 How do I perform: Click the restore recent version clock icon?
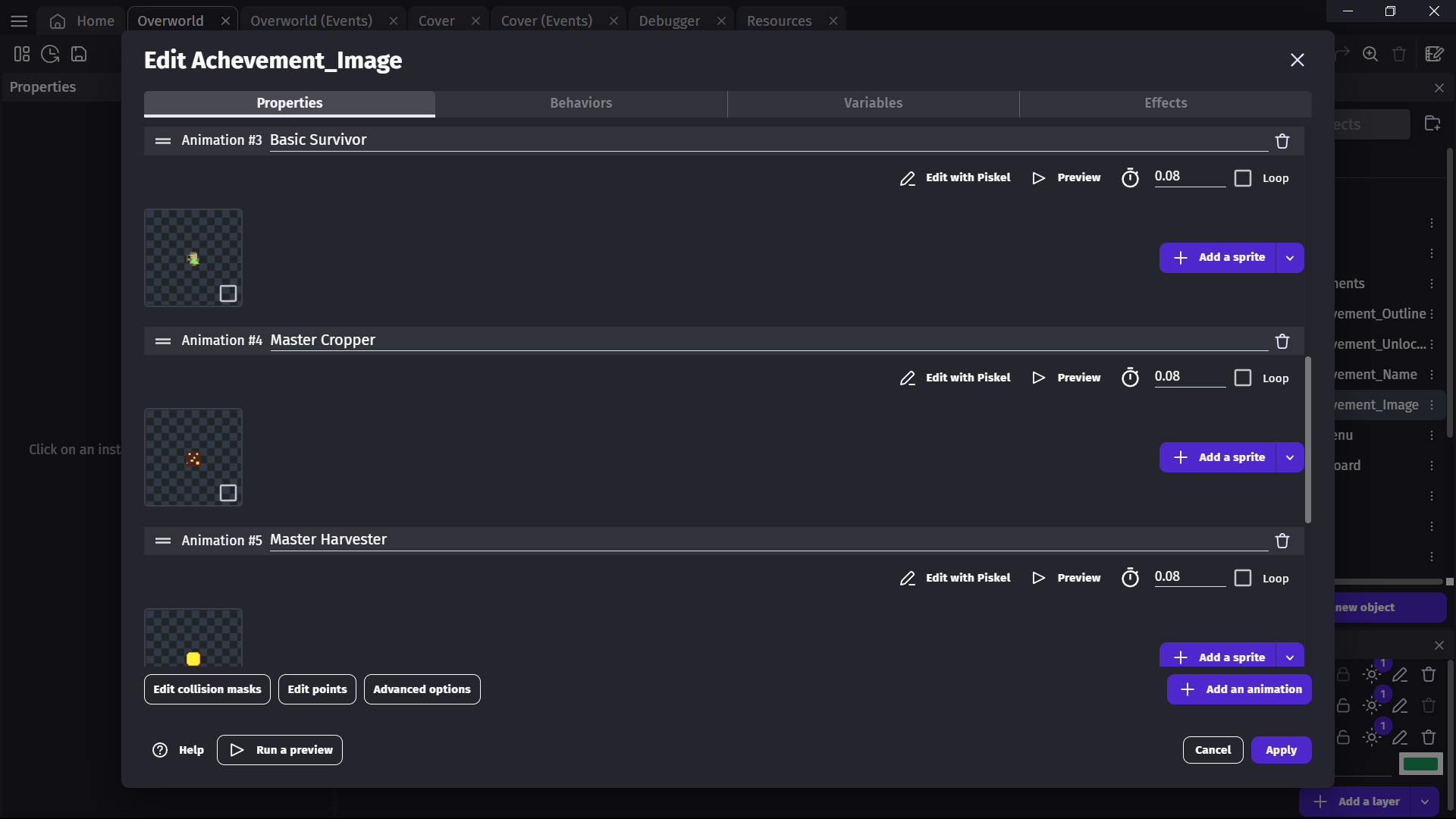click(49, 54)
